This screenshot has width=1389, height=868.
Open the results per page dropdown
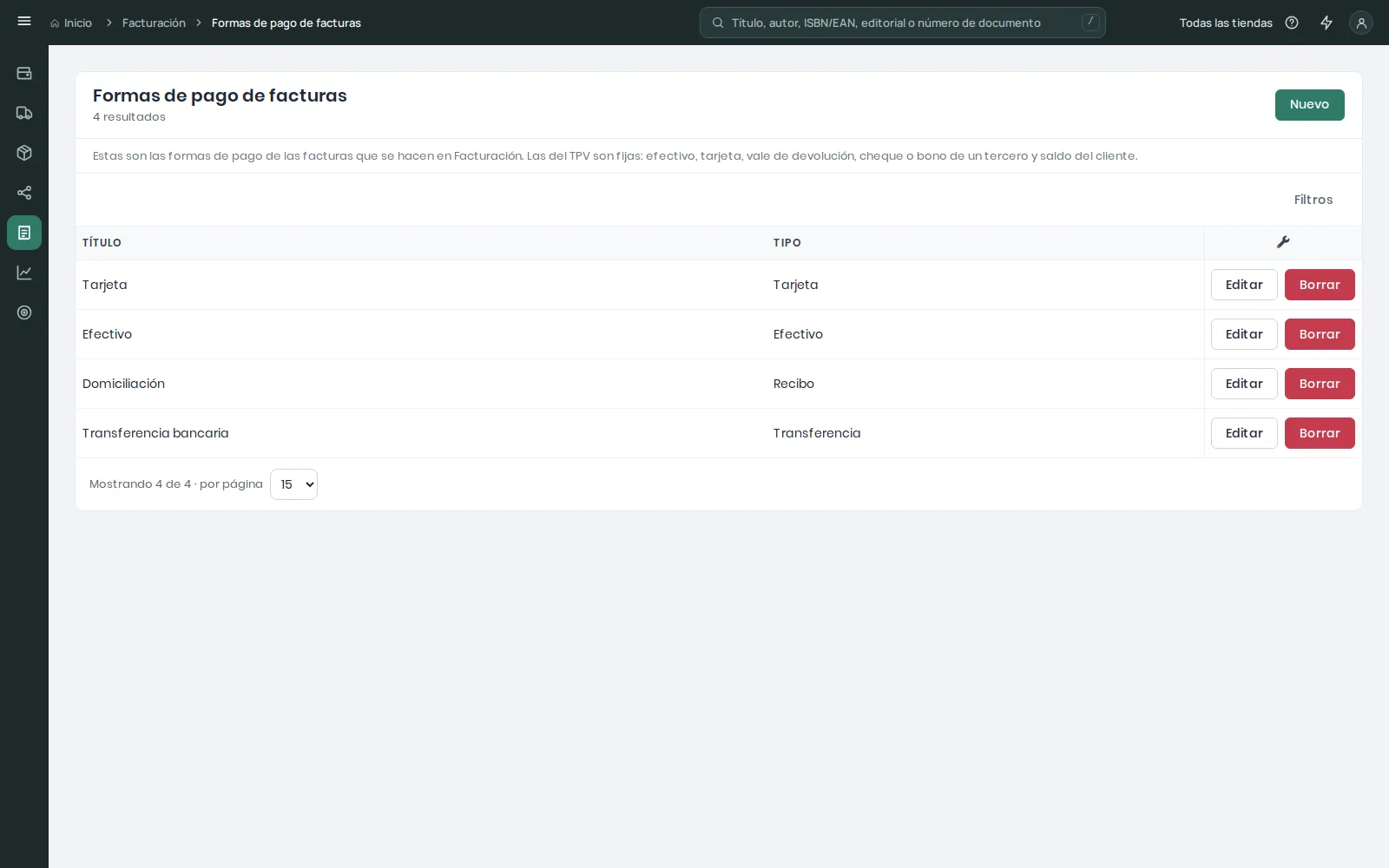(293, 484)
